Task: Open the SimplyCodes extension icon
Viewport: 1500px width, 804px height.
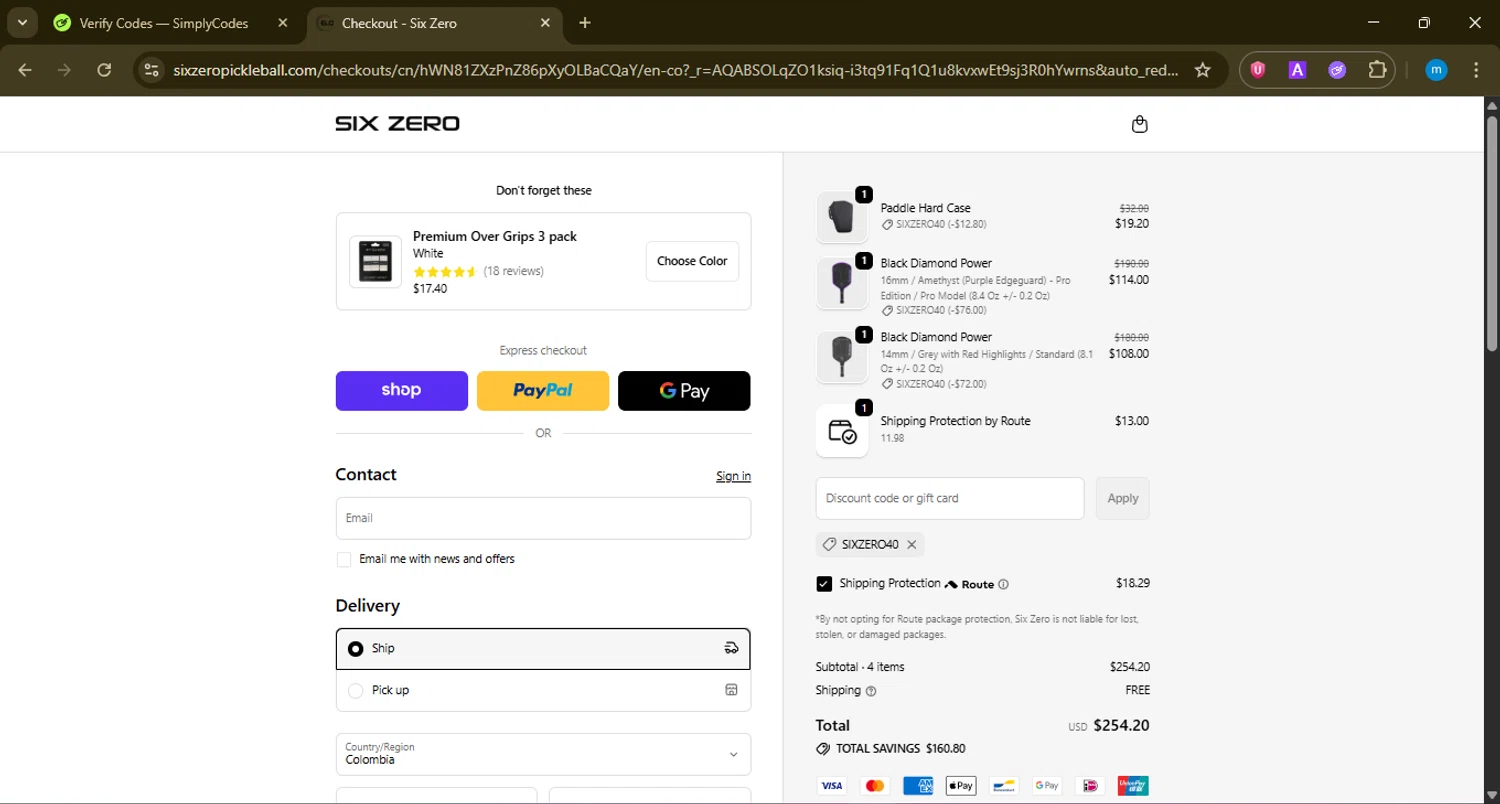Action: click(x=1337, y=70)
